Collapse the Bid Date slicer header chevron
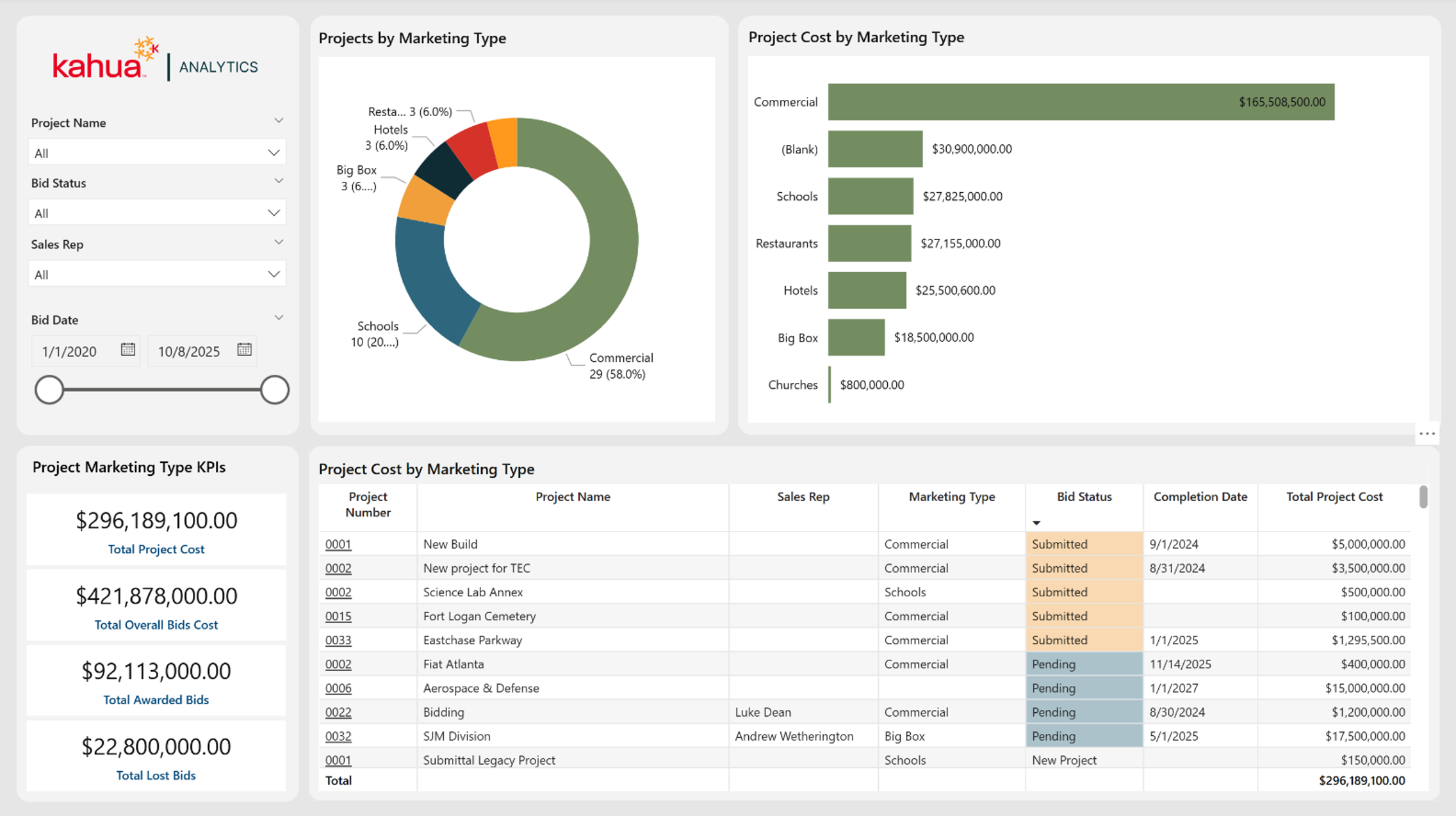The image size is (1456, 816). point(279,318)
